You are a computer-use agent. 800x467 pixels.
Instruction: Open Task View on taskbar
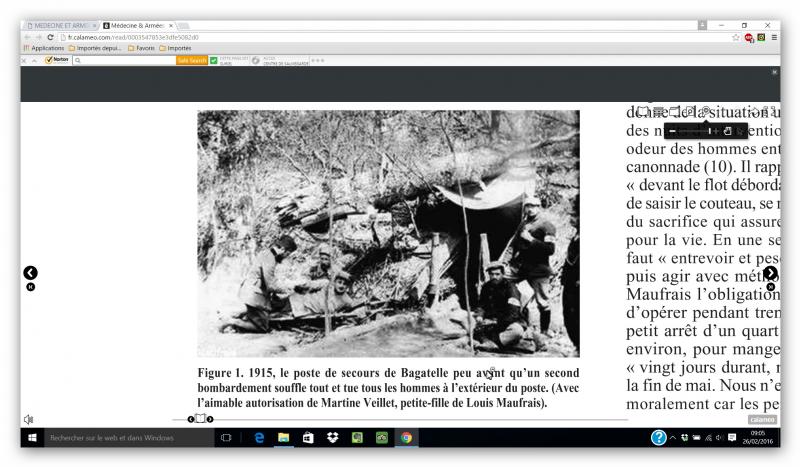click(226, 438)
